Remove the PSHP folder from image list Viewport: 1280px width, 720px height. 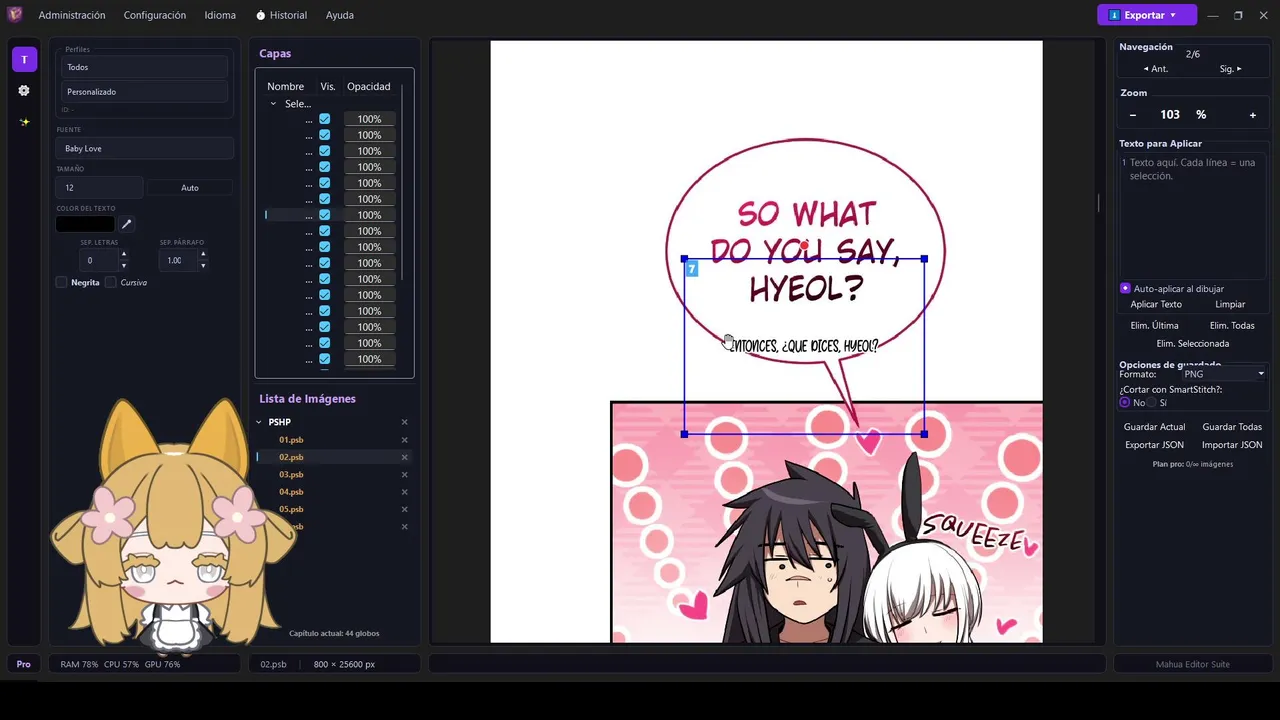point(405,422)
